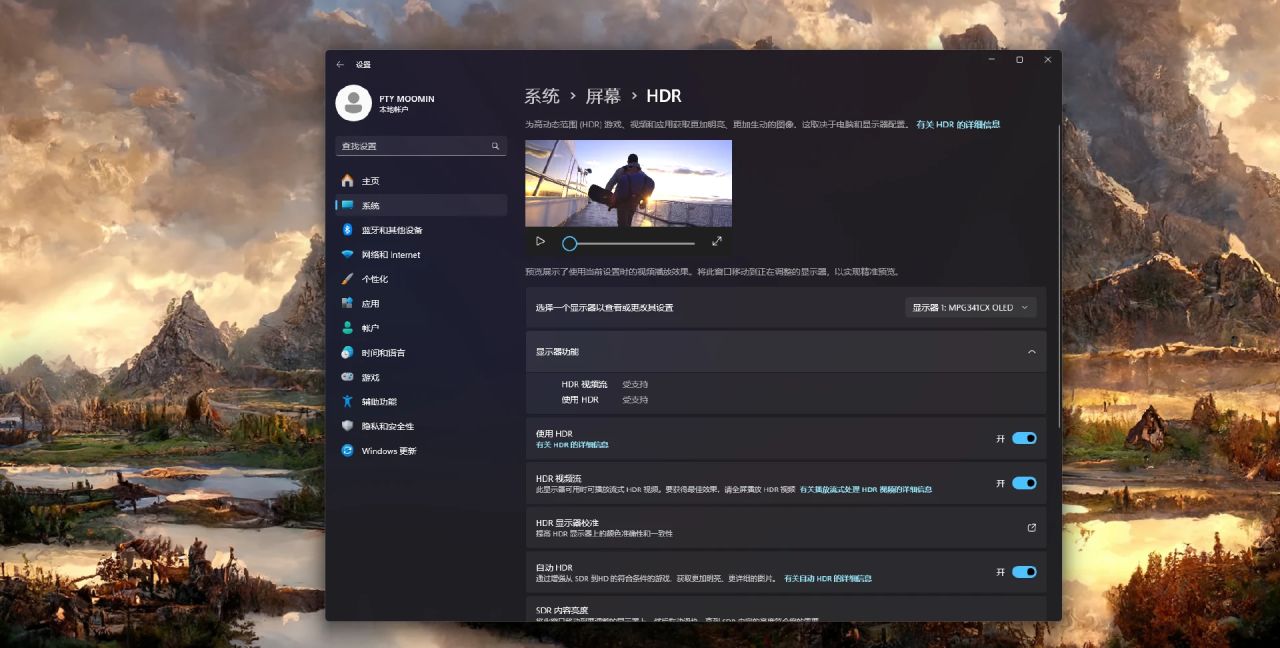Image resolution: width=1280 pixels, height=648 pixels.
Task: Open 辅助功能 in the sidebar
Action: (x=421, y=401)
